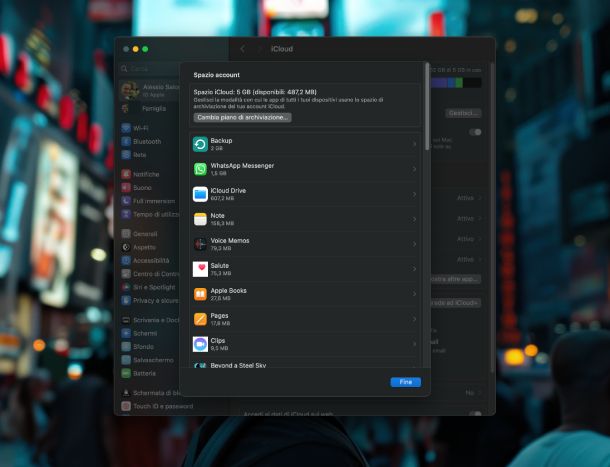This screenshot has width=610, height=467.
Task: Click the Tempo di utilizzo icon
Action: pos(126,214)
